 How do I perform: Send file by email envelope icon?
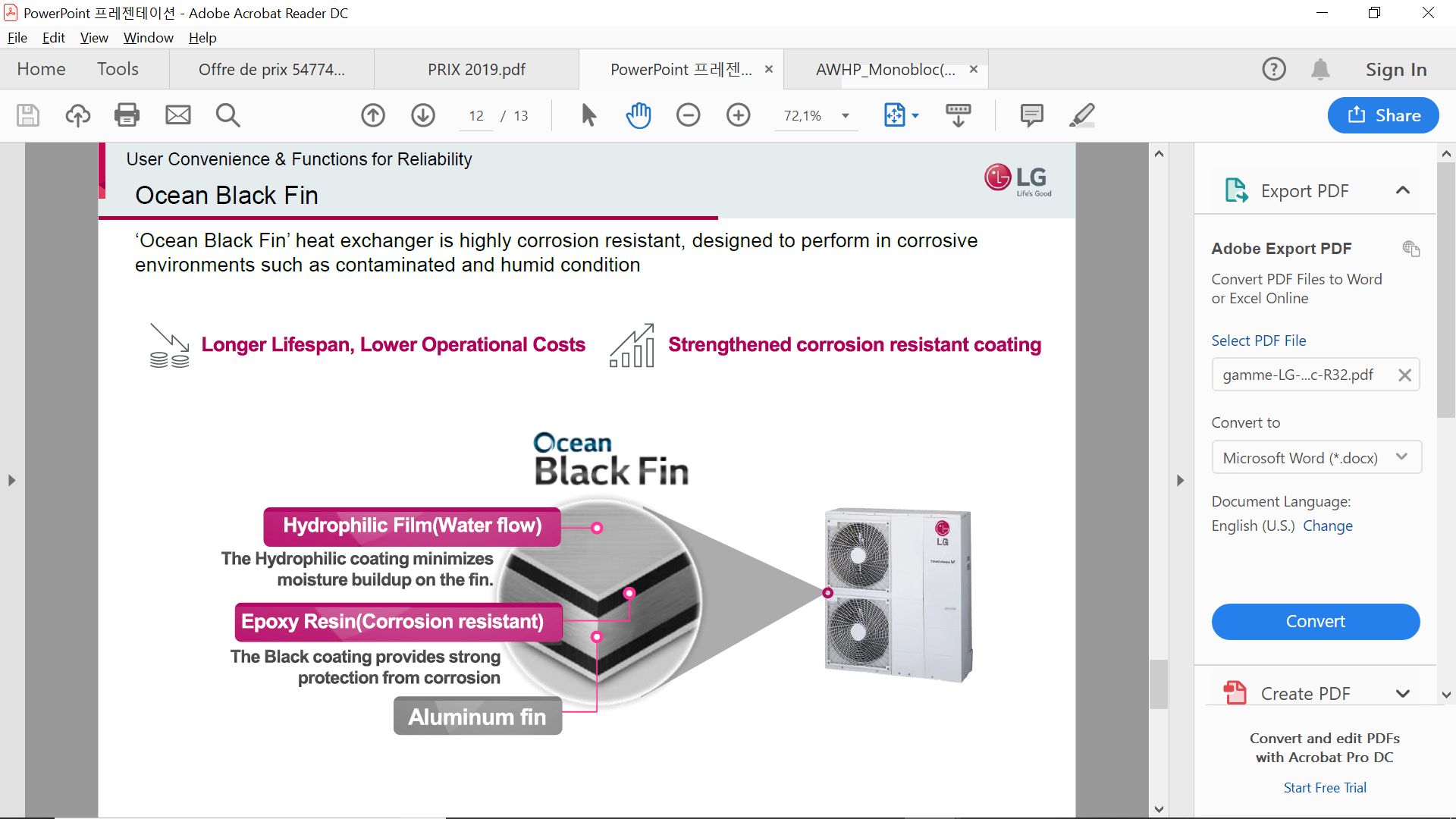pyautogui.click(x=178, y=115)
